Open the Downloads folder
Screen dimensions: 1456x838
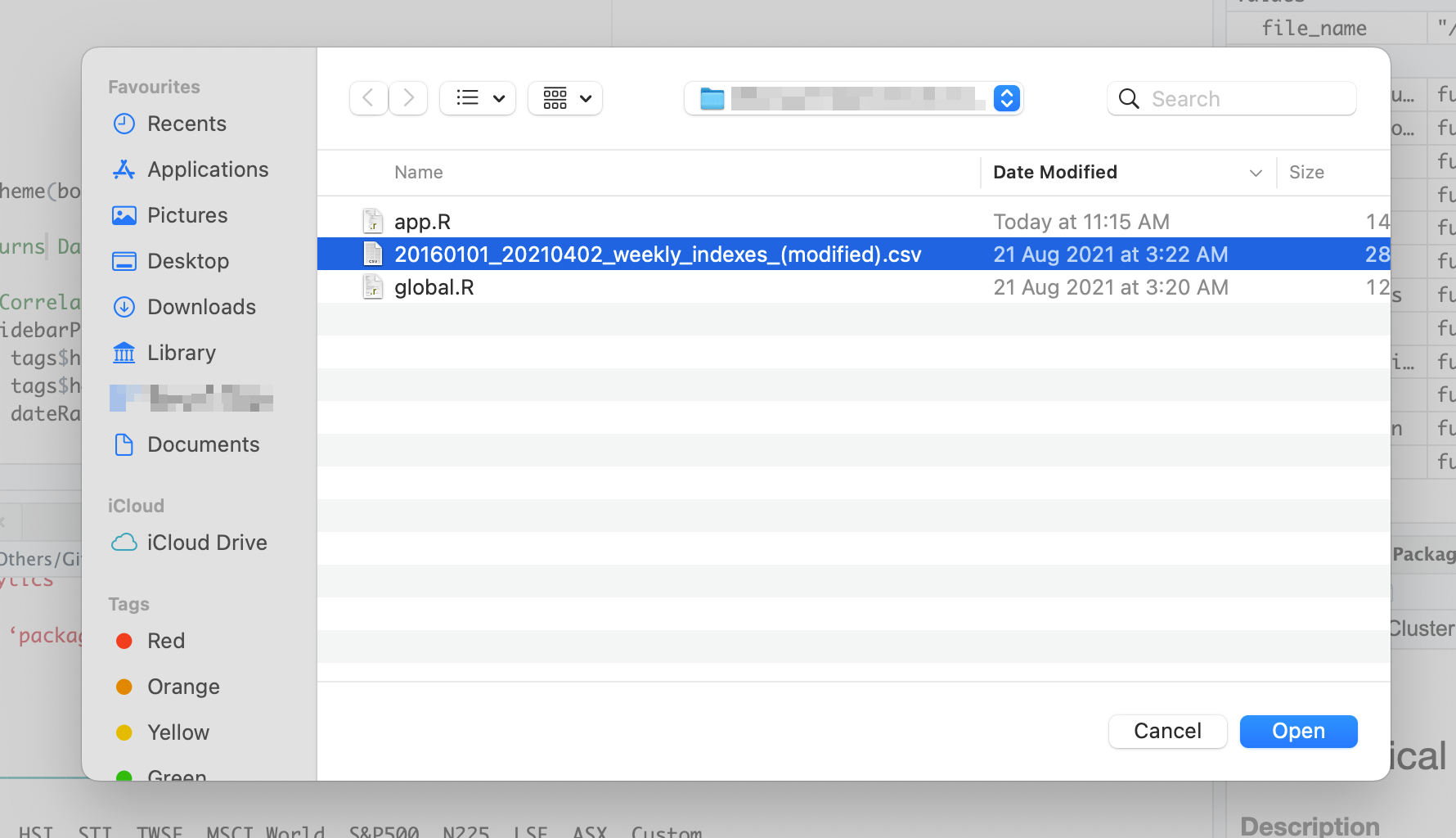pyautogui.click(x=201, y=307)
